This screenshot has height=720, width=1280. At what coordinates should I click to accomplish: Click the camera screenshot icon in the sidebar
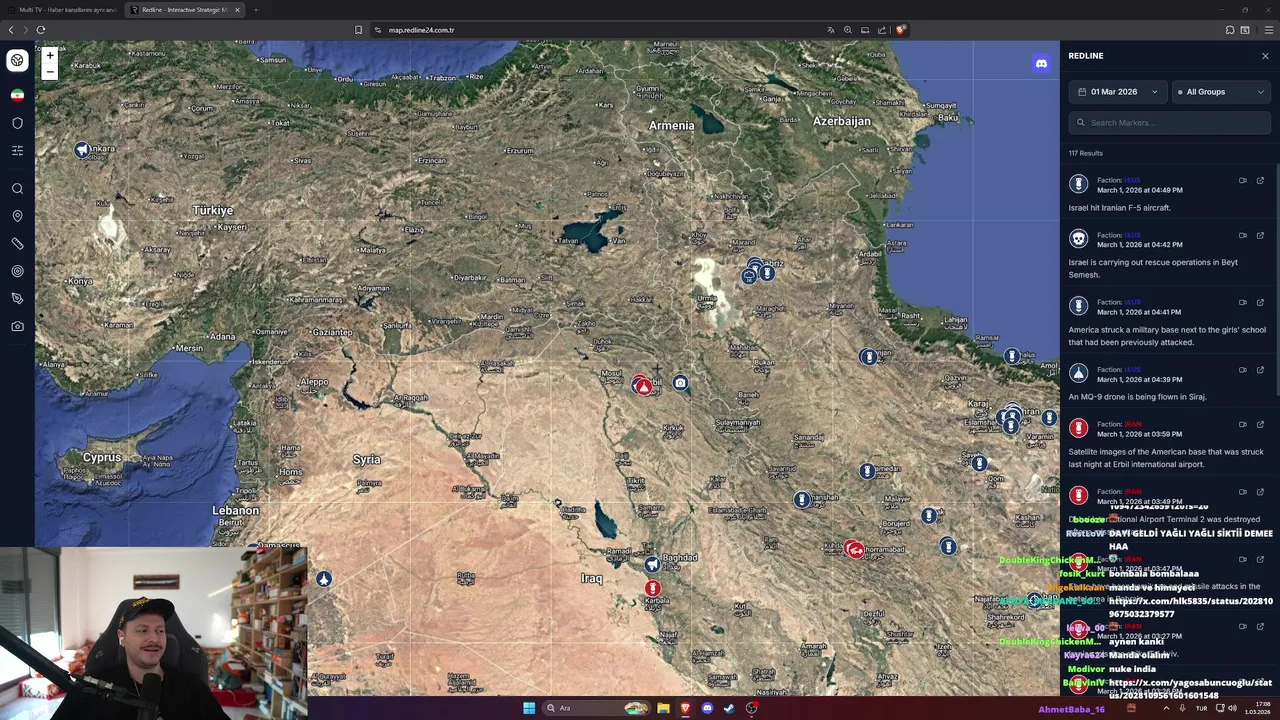pyautogui.click(x=17, y=326)
